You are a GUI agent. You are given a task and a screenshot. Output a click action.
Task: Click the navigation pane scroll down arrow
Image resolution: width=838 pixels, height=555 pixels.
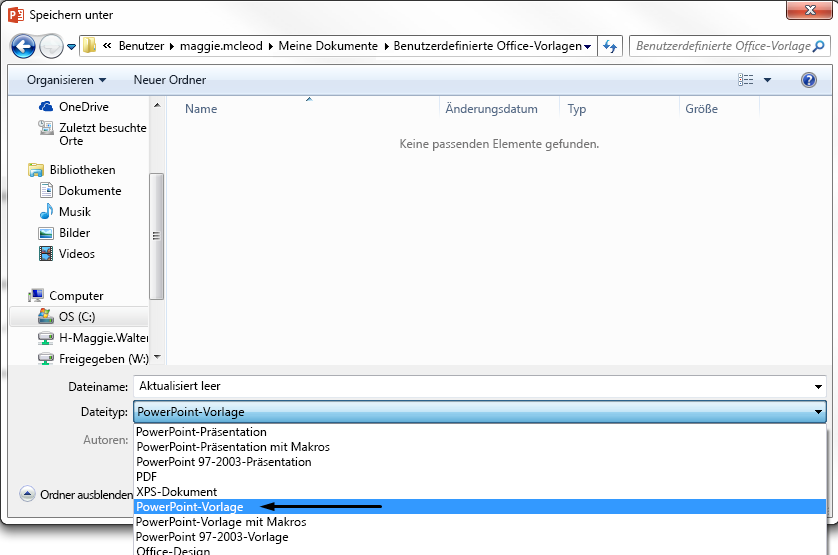[157, 357]
